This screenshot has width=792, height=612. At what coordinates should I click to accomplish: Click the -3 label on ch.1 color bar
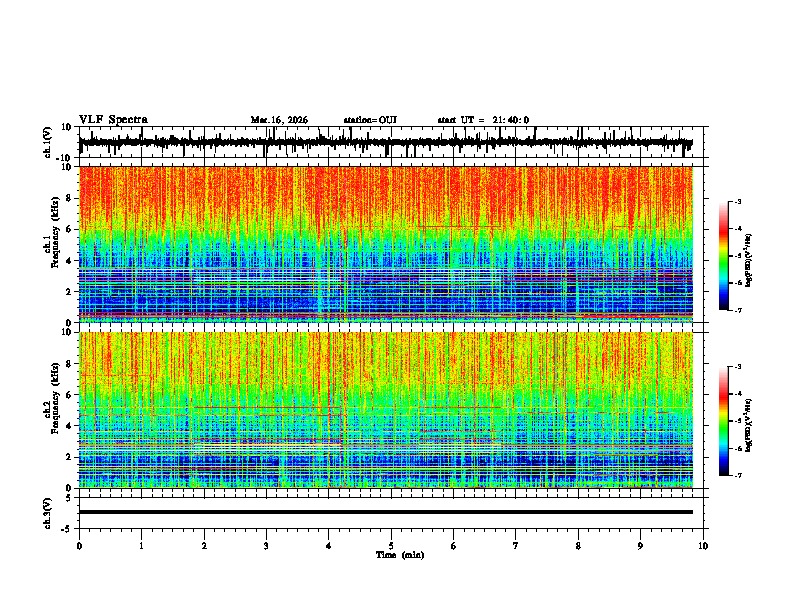click(738, 201)
